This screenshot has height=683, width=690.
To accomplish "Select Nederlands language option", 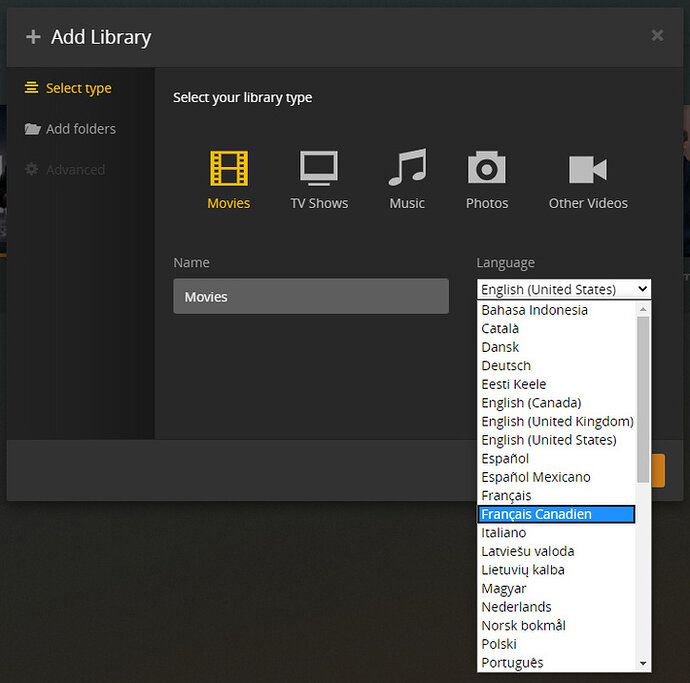I will 556,606.
